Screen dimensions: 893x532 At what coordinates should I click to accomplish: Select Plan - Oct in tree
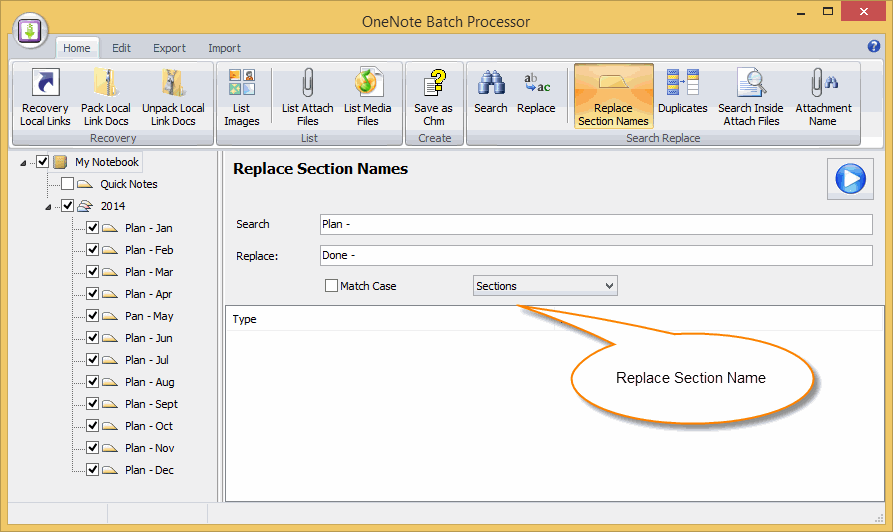[149, 426]
